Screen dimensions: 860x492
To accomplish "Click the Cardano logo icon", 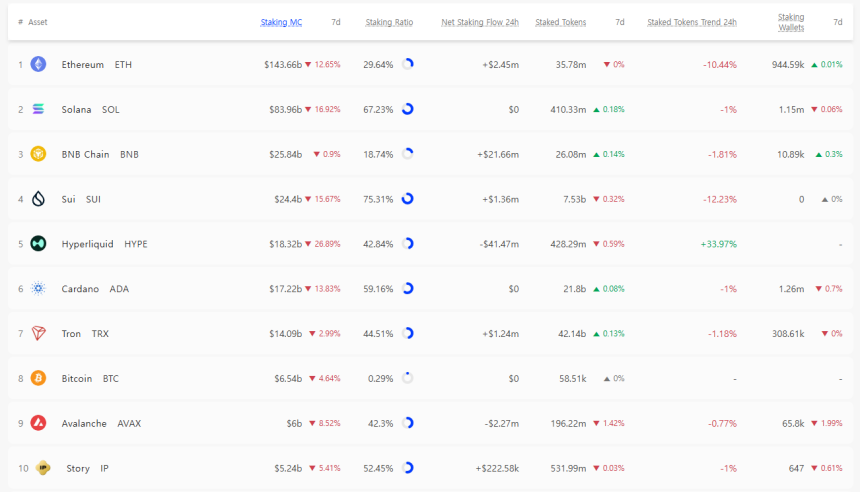I will tap(38, 288).
